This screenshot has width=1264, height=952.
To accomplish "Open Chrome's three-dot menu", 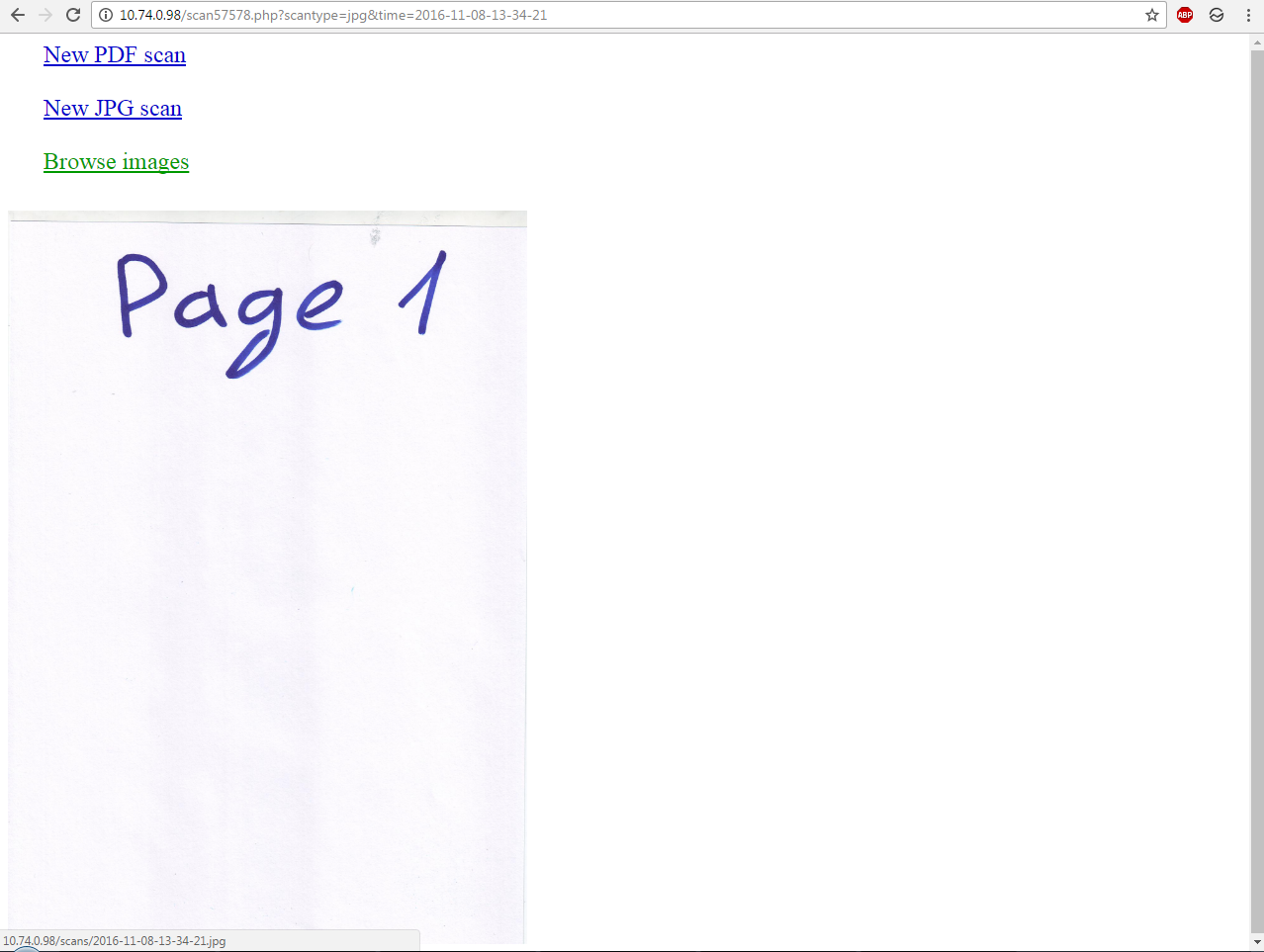I will (1249, 15).
